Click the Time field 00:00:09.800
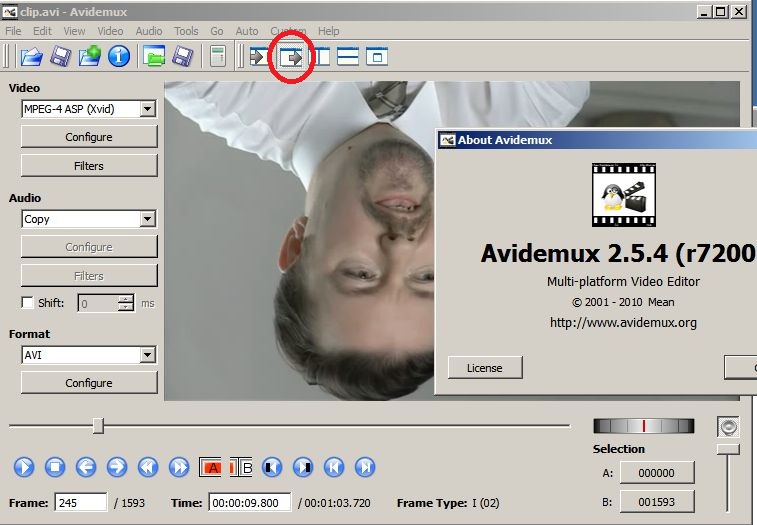This screenshot has height=525, width=757. tap(250, 503)
